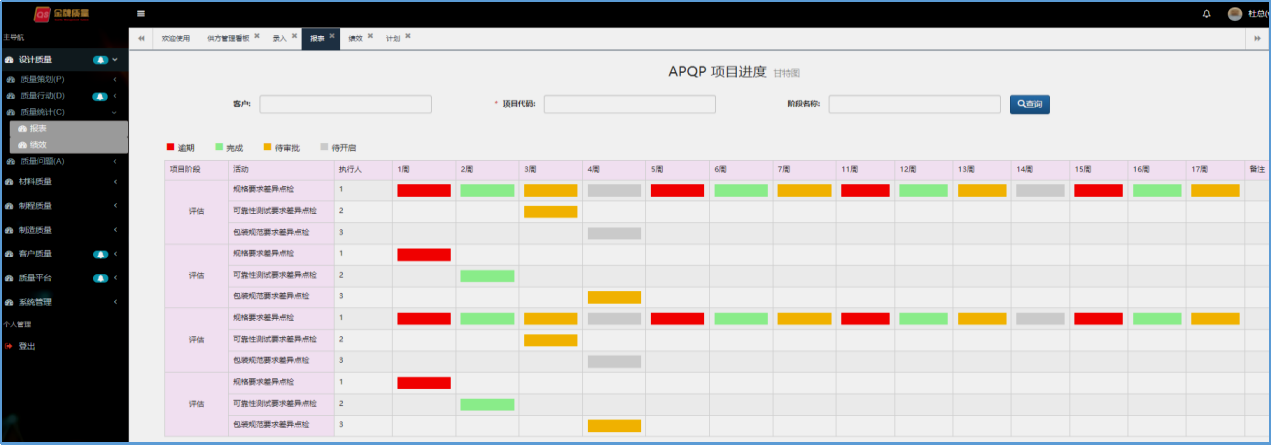Expand the 质量策划(P) submenu
This screenshot has width=1273, height=447.
115,79
